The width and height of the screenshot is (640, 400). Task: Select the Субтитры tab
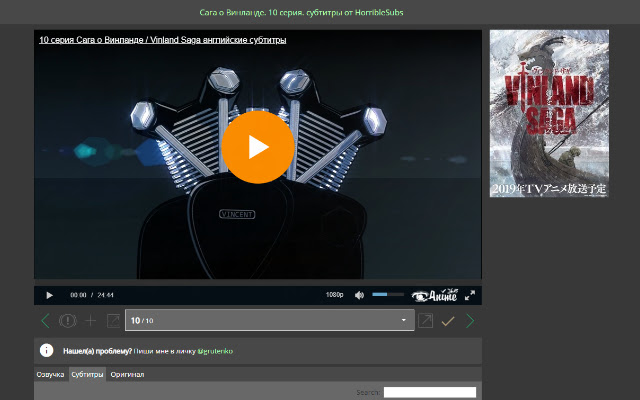click(87, 374)
